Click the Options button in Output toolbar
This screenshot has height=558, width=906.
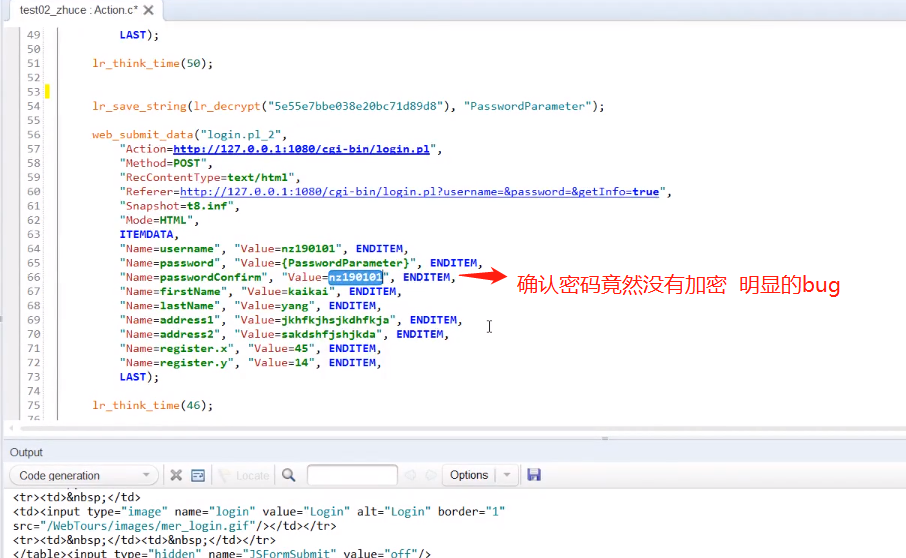(469, 475)
